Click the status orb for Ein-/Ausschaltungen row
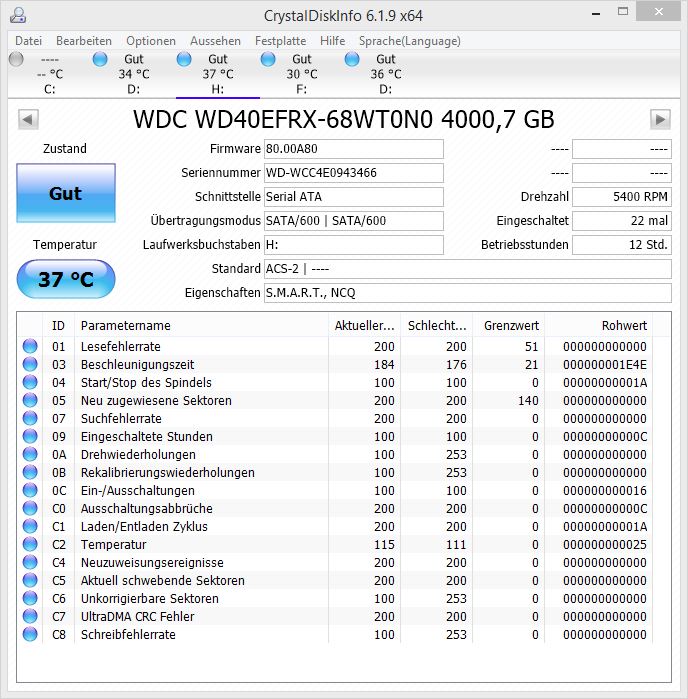Viewport: 688px width, 699px height. (x=30, y=490)
